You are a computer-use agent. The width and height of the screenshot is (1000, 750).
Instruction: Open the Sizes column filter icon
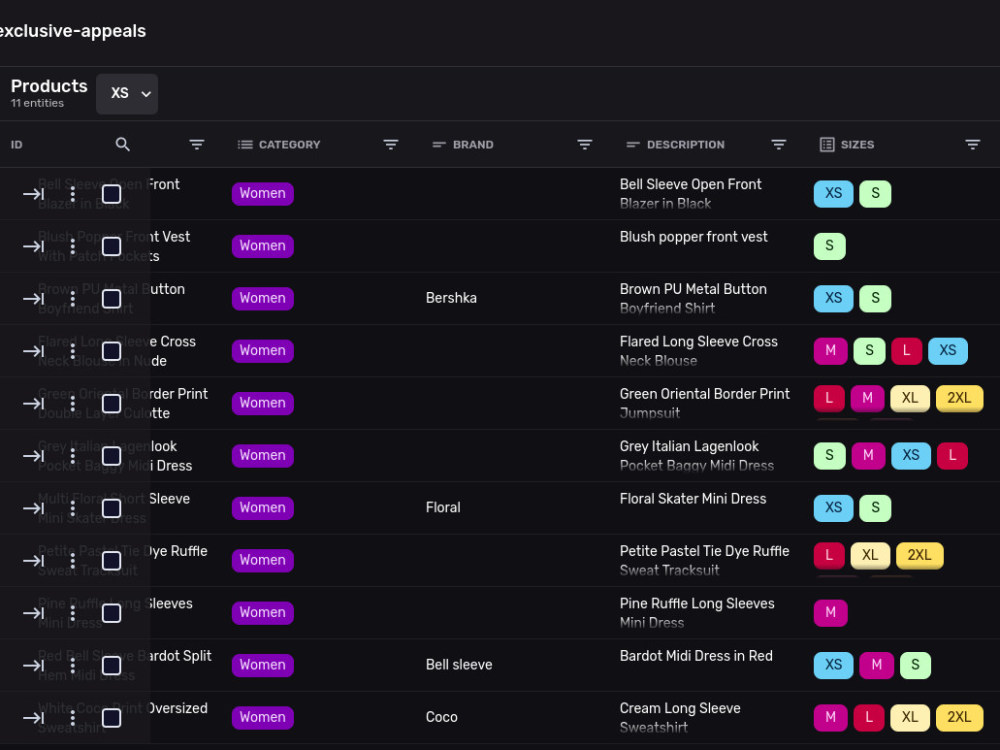point(973,145)
